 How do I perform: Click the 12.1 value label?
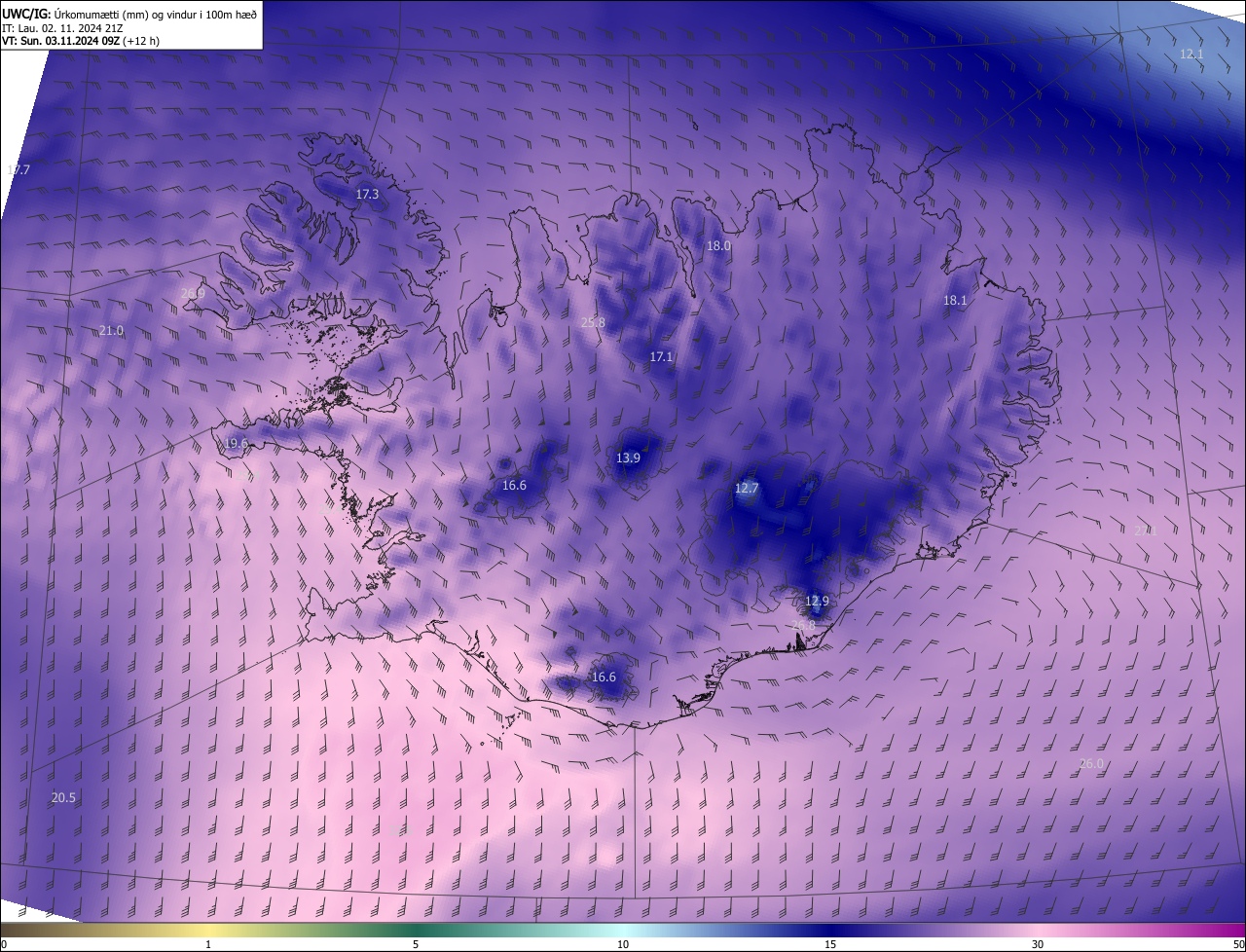pos(1191,55)
